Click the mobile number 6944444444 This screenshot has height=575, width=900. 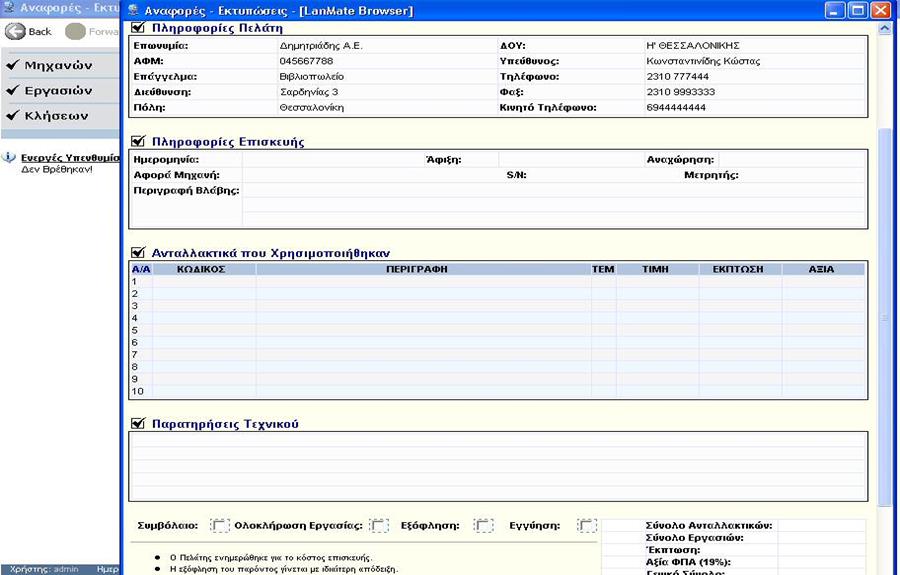click(676, 107)
